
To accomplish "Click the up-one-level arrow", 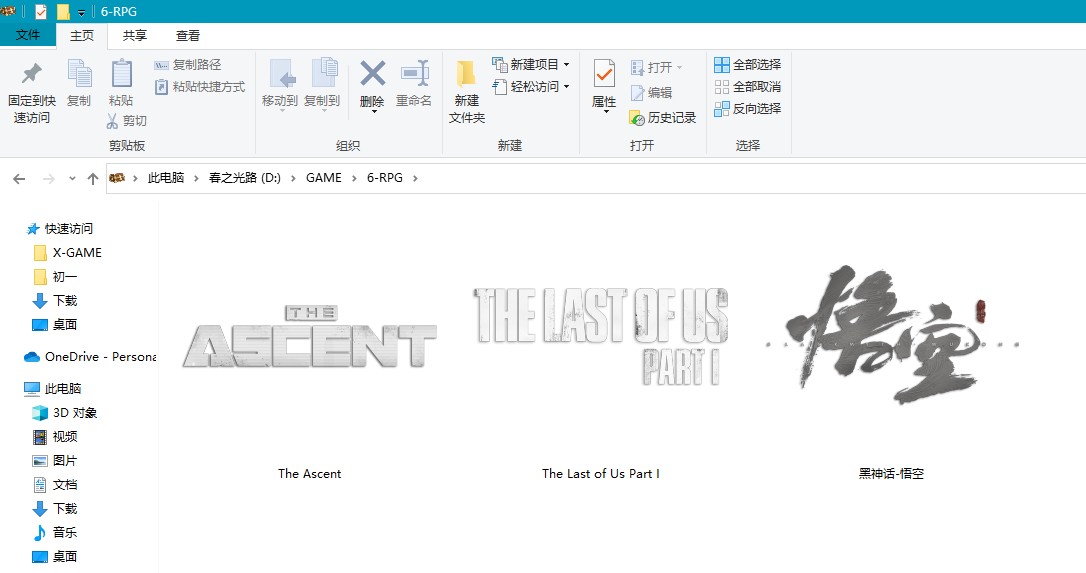I will pyautogui.click(x=93, y=179).
